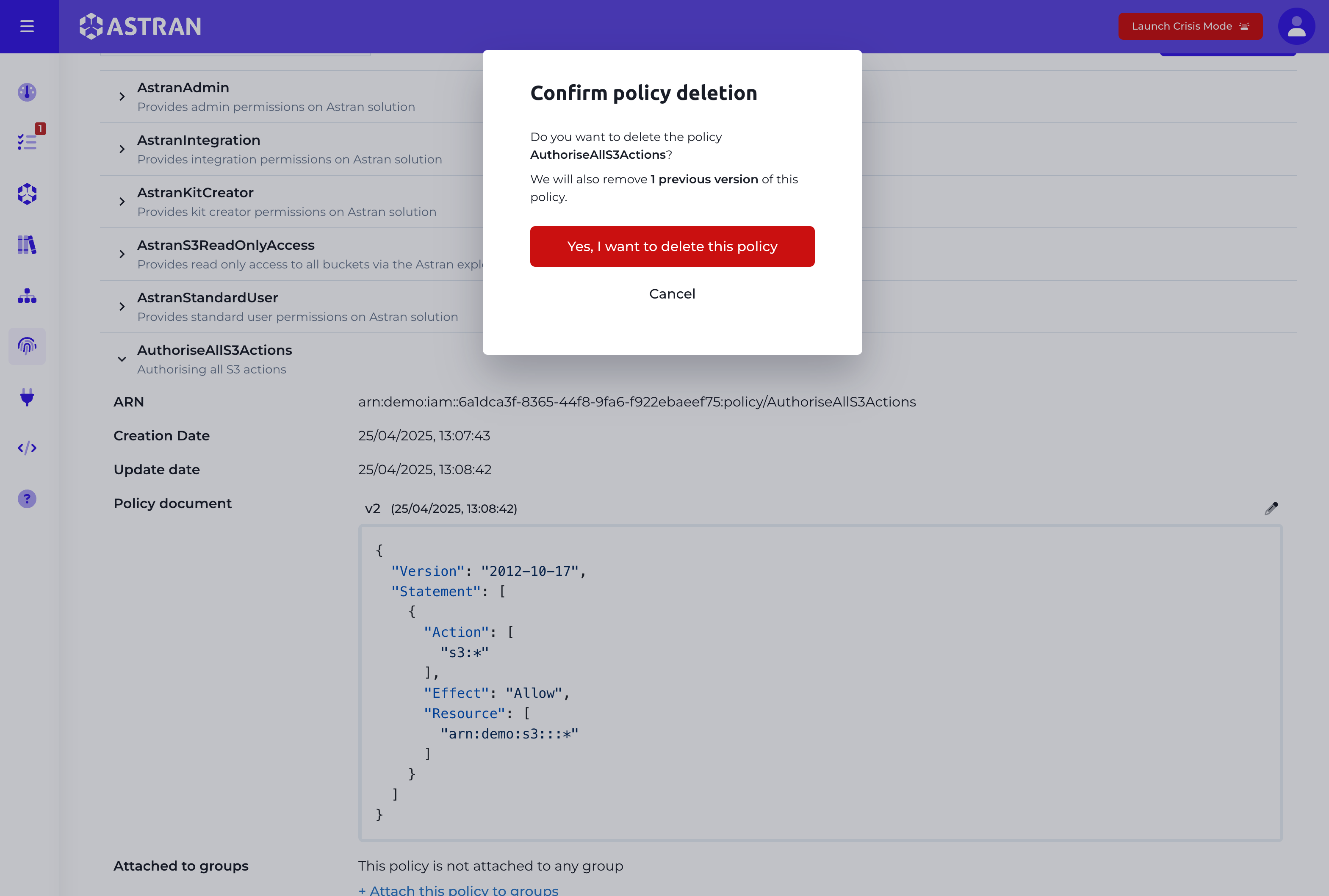Click the "Version": "2012-10-17" line
This screenshot has height=896, width=1329.
coord(488,571)
